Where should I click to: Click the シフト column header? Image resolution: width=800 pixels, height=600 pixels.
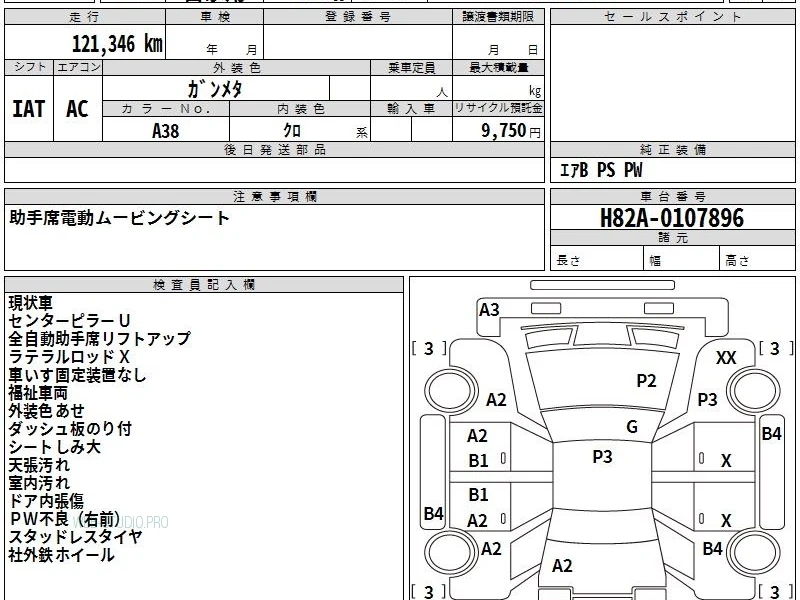(29, 67)
